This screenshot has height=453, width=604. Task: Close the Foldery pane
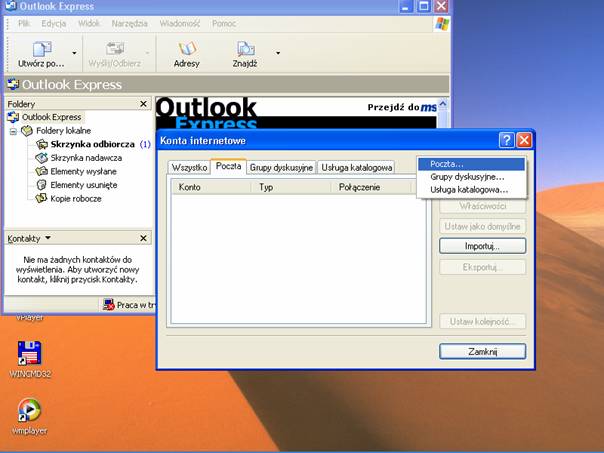pyautogui.click(x=143, y=104)
